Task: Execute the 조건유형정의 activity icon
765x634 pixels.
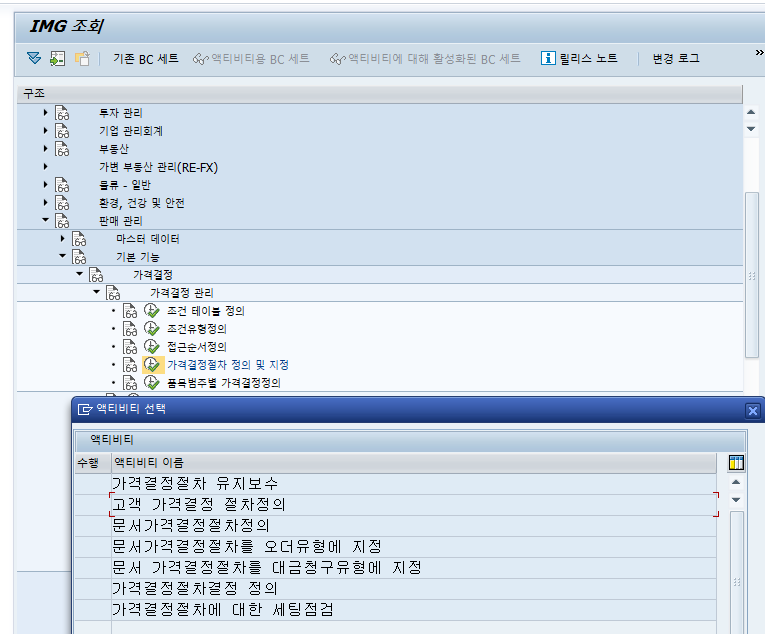Action: click(152, 328)
